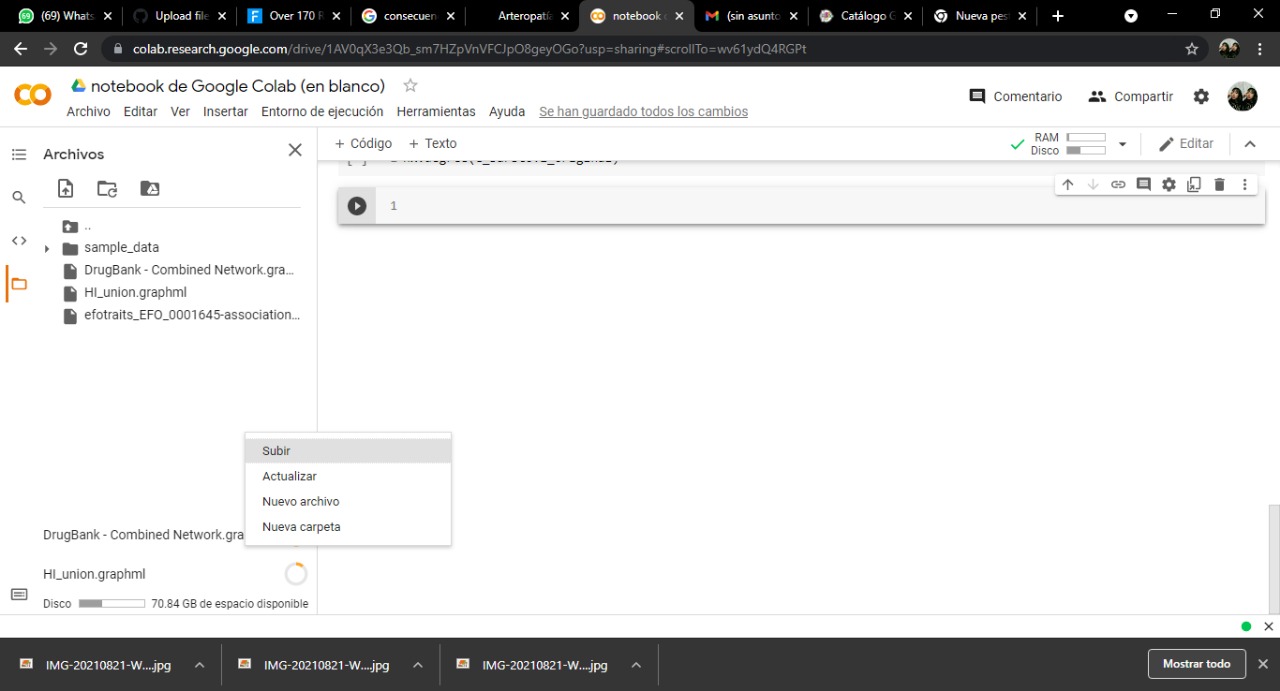Select DrugBank - Combined Network file
The image size is (1280, 691).
pos(189,270)
